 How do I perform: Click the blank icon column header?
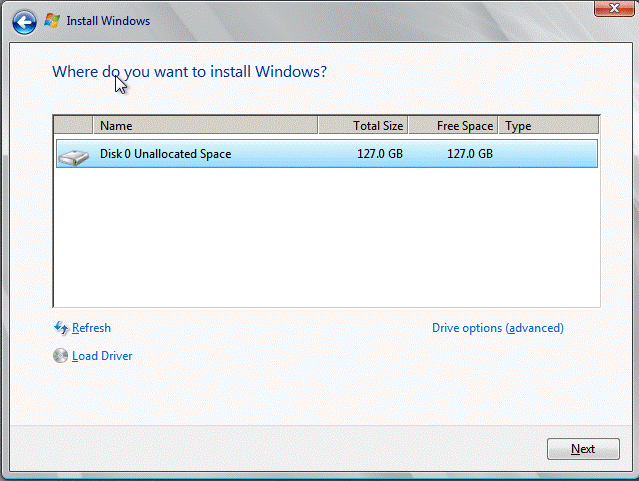[x=73, y=126]
